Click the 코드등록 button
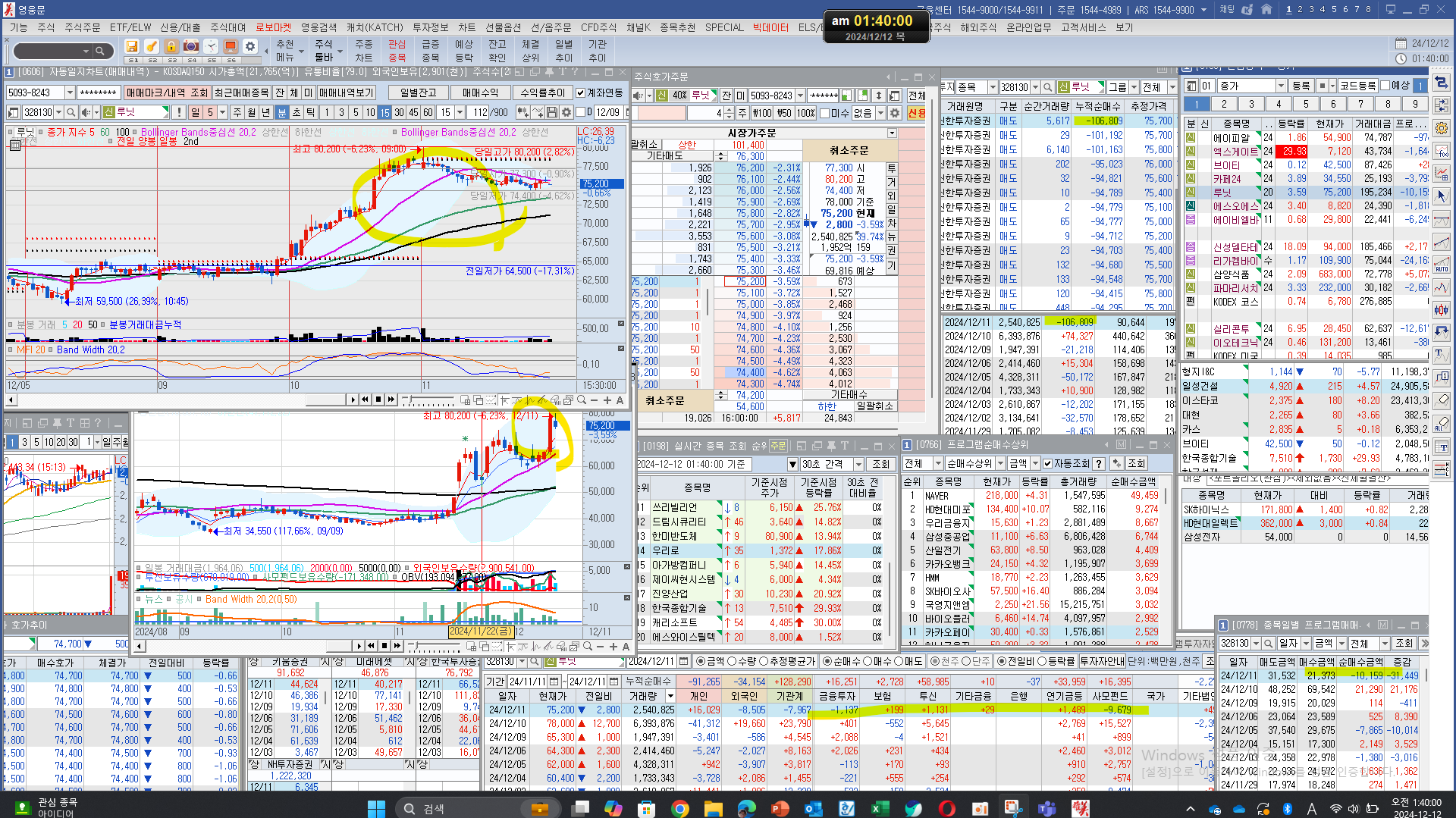Screen dimensions: 1456x818 pos(1357,86)
